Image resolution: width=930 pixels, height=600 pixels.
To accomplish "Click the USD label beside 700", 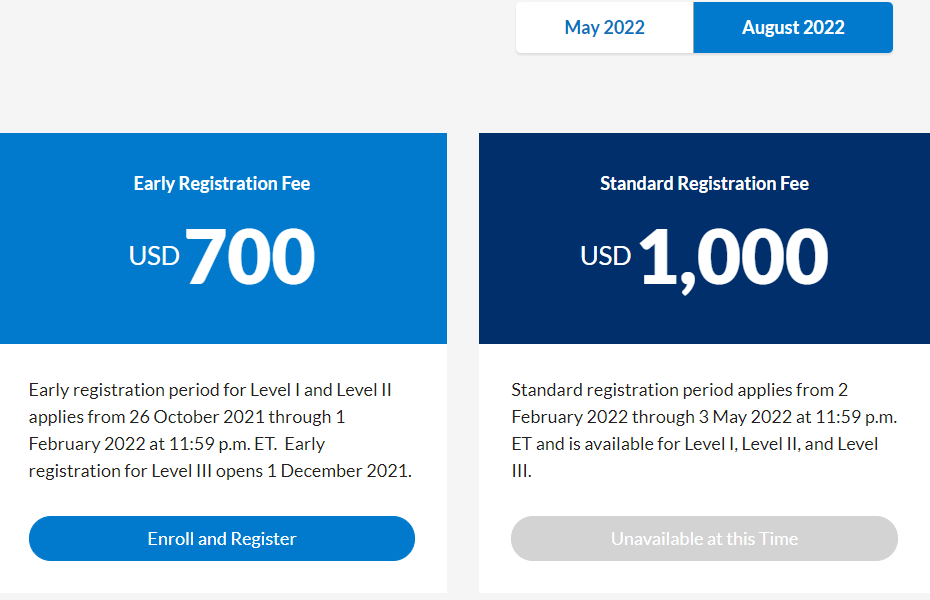I will [x=154, y=257].
